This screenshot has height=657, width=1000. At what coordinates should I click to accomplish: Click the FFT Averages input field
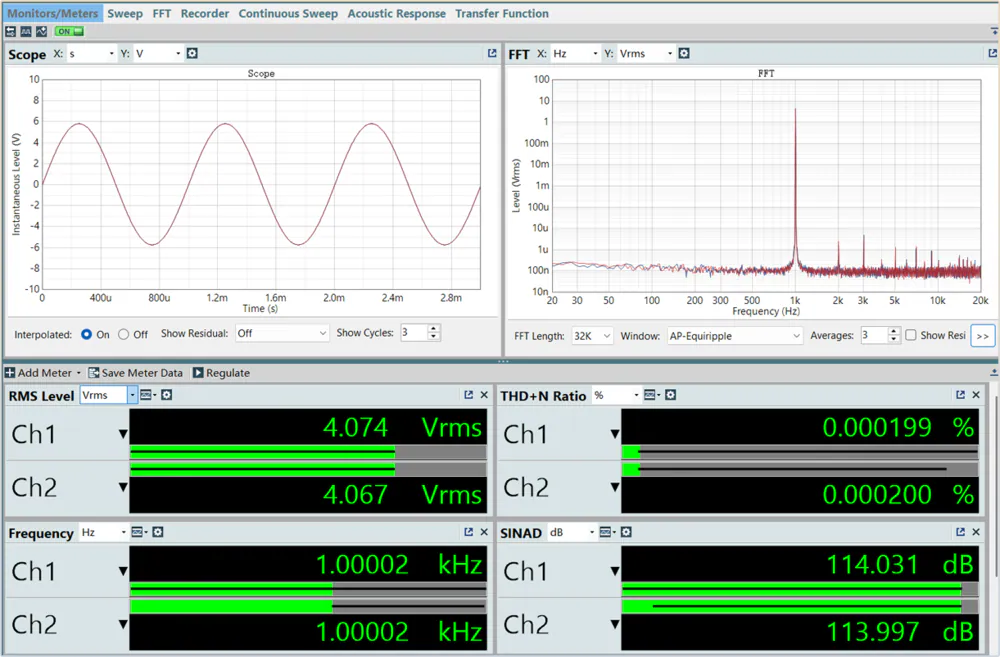tap(872, 336)
